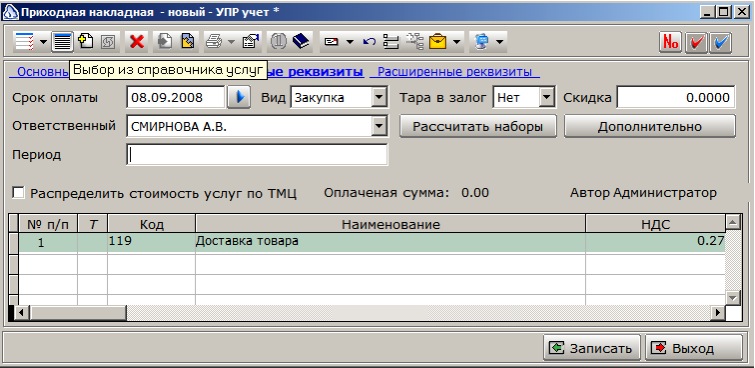Click the Срок оплаты date field
Viewport: 755px width, 368px height.
click(x=176, y=98)
